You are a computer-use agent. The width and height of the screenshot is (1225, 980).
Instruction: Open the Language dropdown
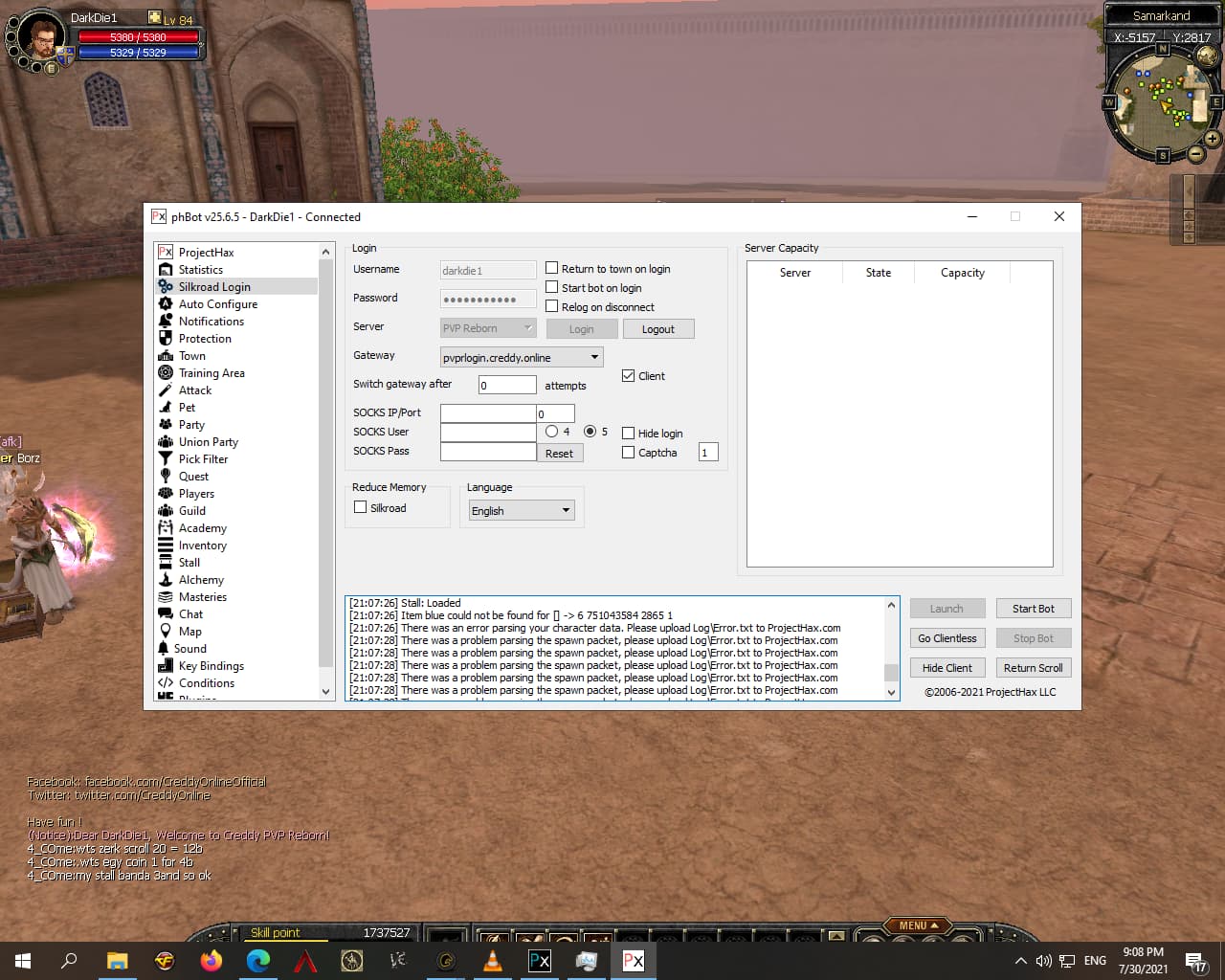(566, 510)
